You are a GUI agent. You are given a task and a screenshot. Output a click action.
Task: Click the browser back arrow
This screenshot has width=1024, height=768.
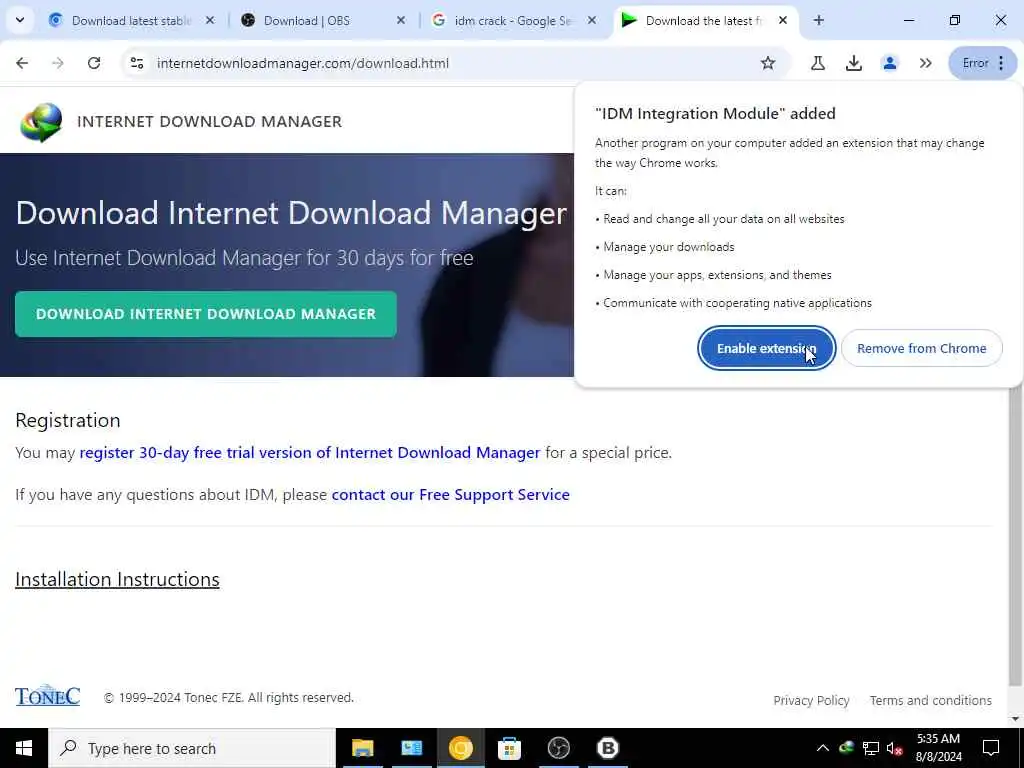point(22,63)
